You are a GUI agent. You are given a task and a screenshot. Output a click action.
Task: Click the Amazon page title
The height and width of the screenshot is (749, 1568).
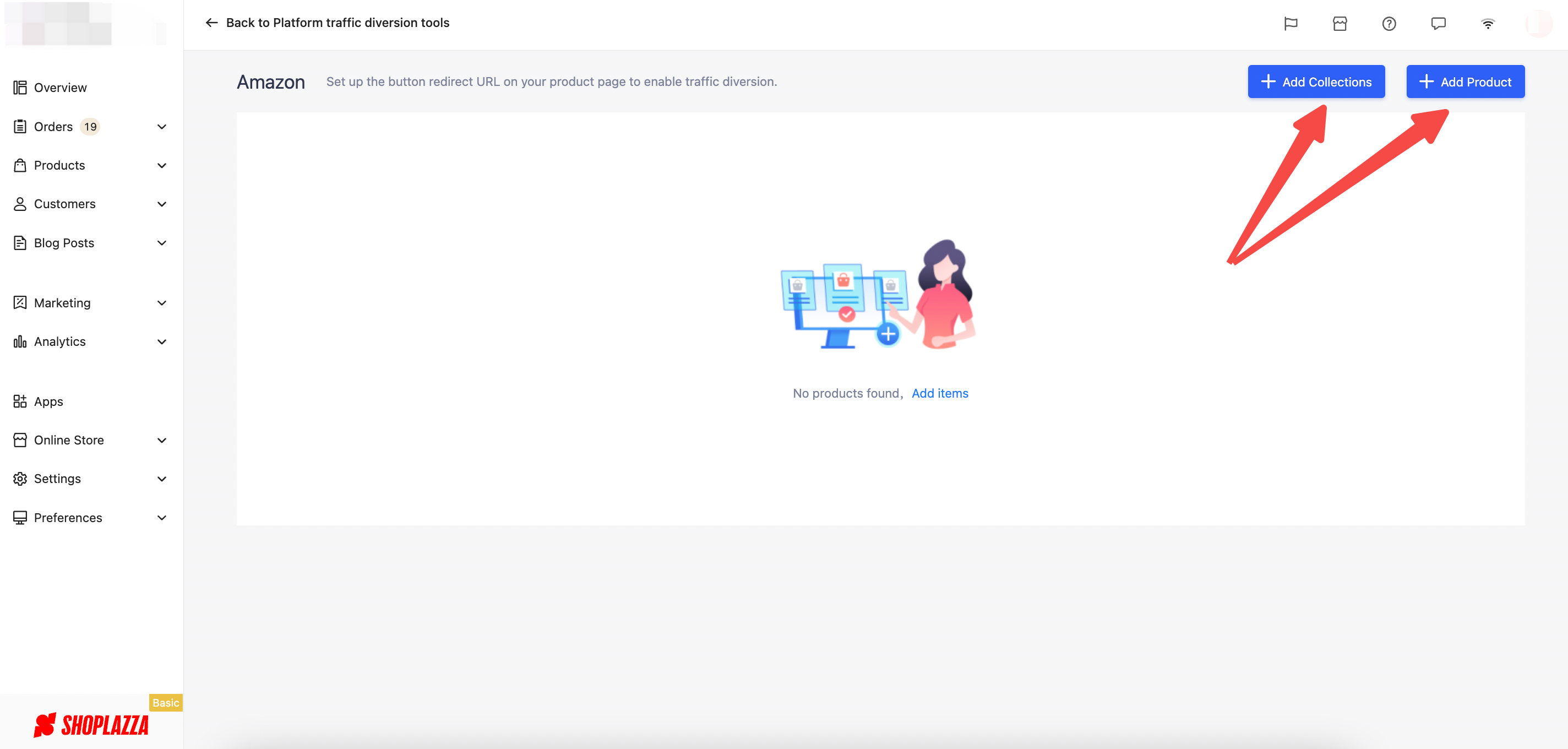click(x=271, y=82)
